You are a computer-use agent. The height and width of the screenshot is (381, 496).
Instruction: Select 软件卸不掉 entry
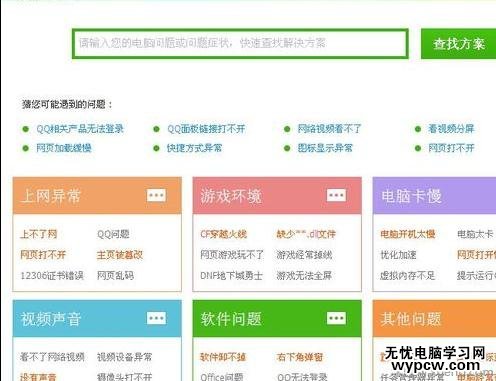pyautogui.click(x=223, y=357)
